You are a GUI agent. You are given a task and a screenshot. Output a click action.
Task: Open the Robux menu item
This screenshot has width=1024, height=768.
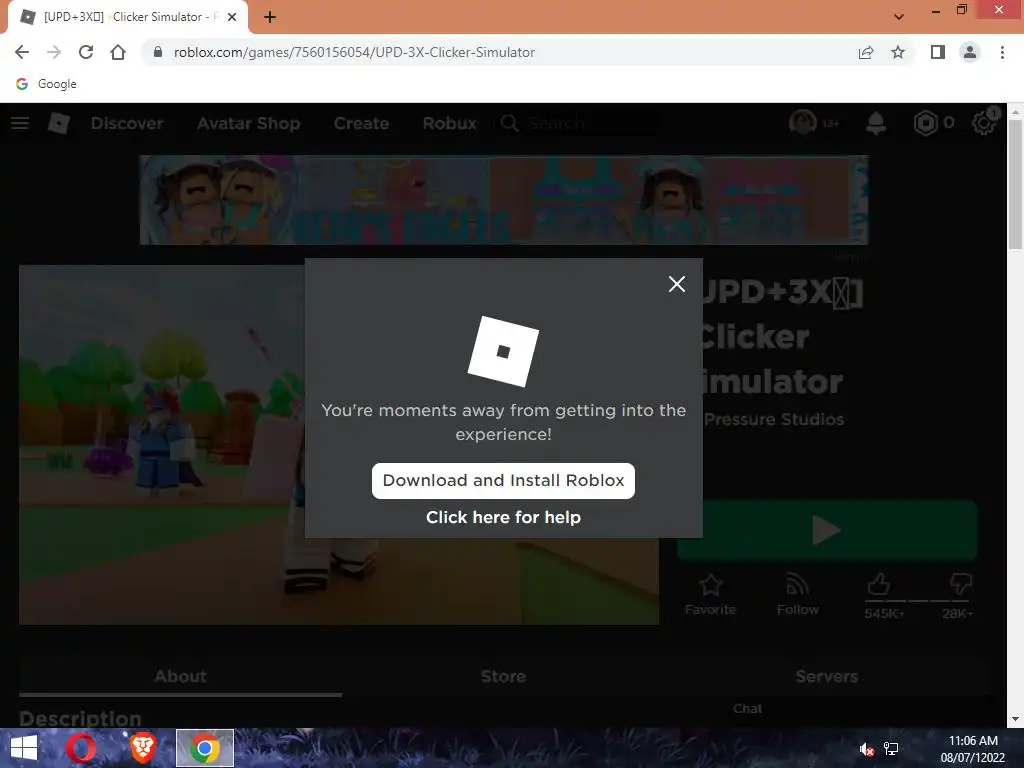[x=449, y=123]
